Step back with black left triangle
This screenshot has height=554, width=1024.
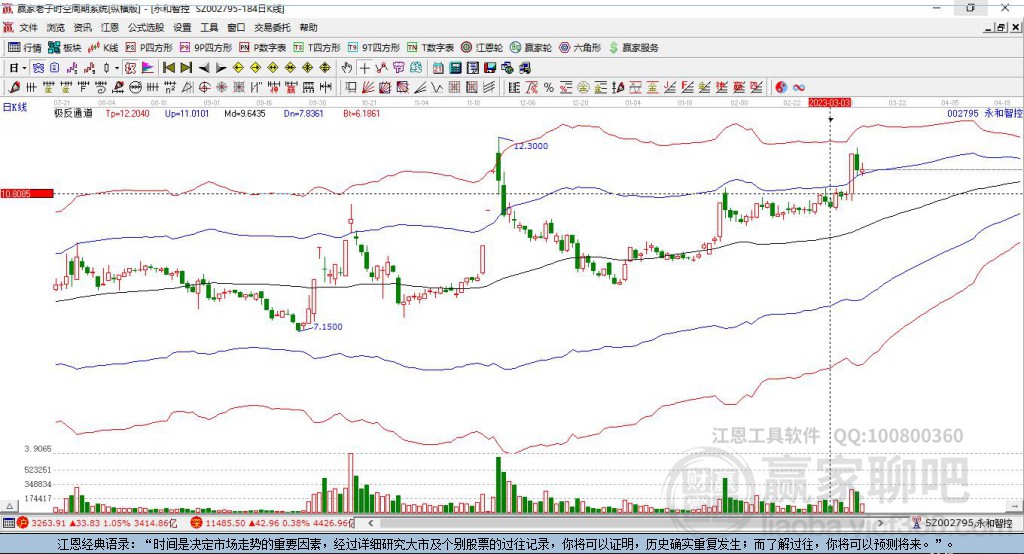click(x=204, y=68)
